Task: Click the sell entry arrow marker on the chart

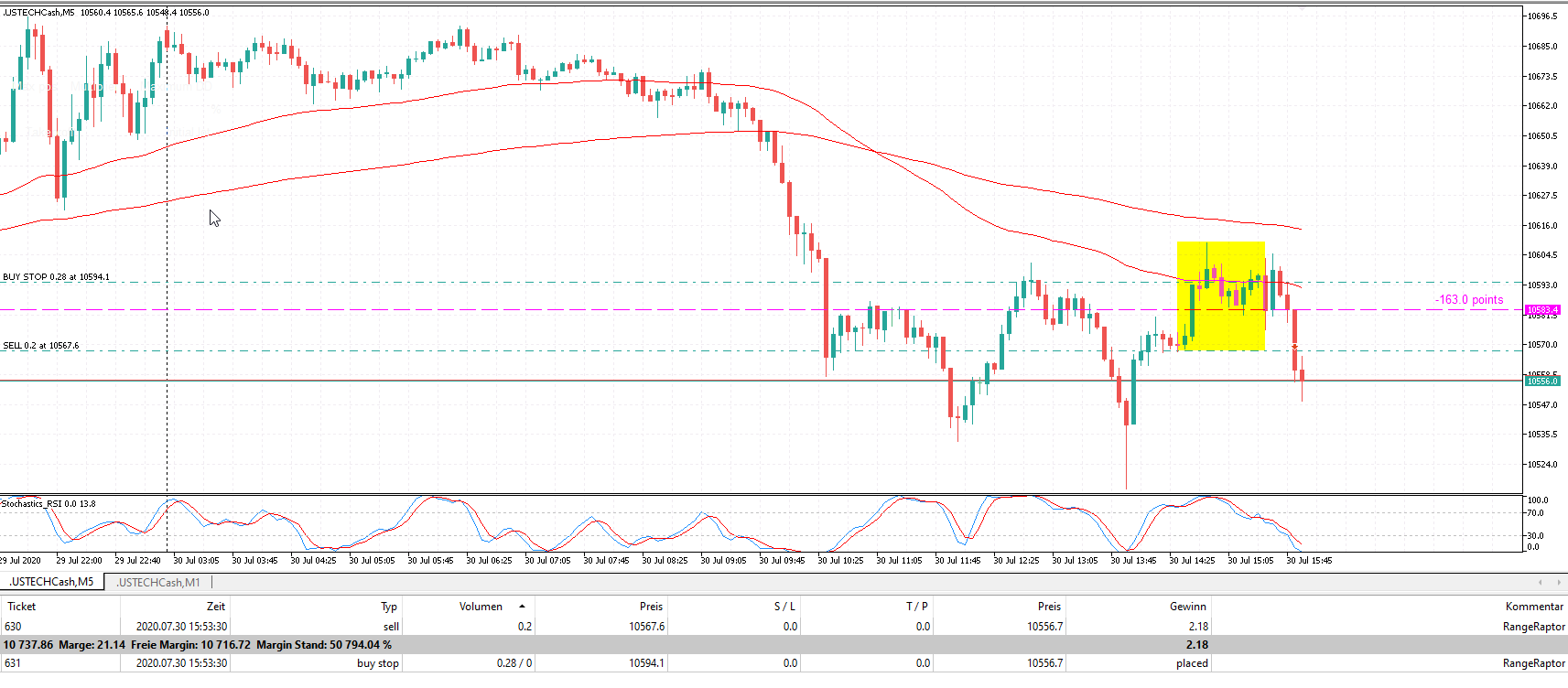Action: click(x=1294, y=346)
